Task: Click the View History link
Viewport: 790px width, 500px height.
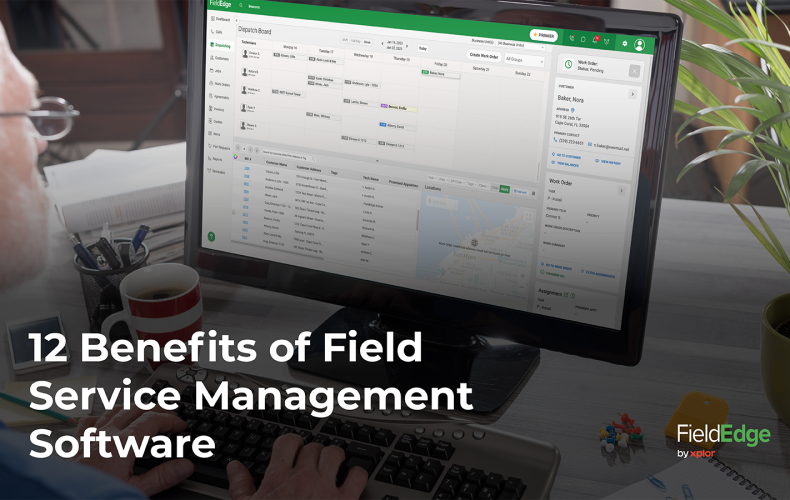Action: [x=608, y=162]
